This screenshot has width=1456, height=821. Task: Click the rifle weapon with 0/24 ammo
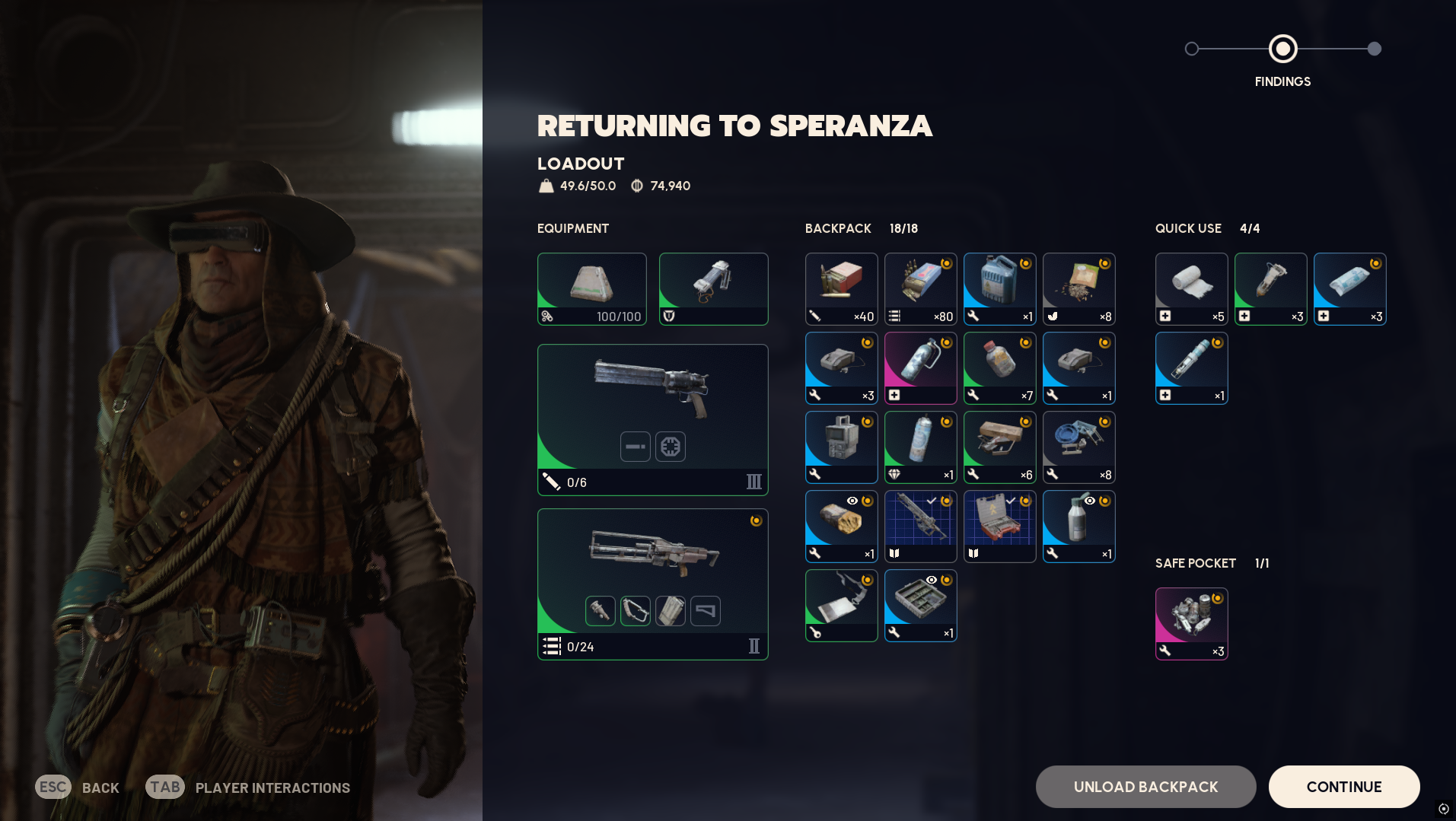coord(652,584)
